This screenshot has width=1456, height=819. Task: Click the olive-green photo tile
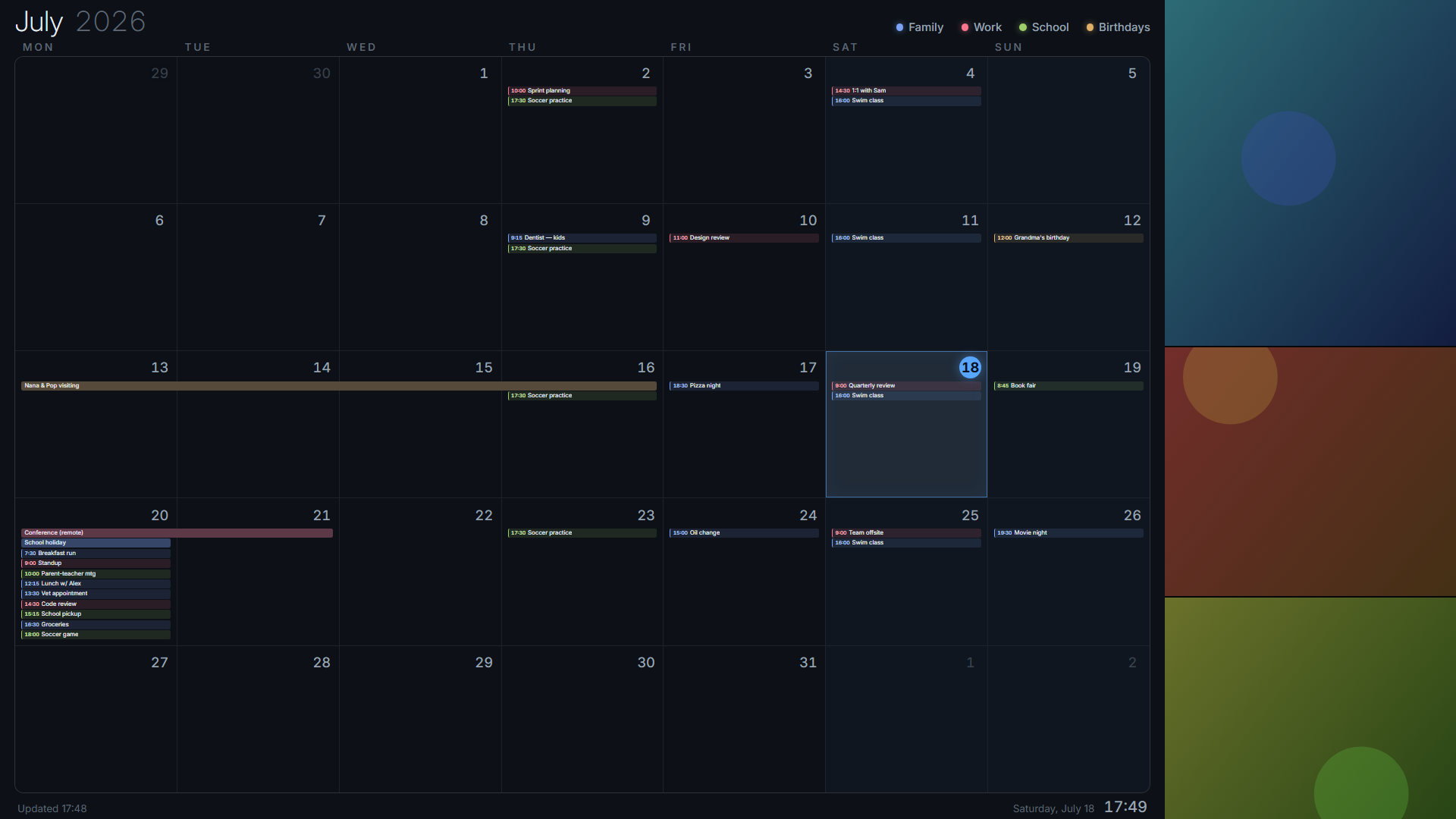[1310, 708]
